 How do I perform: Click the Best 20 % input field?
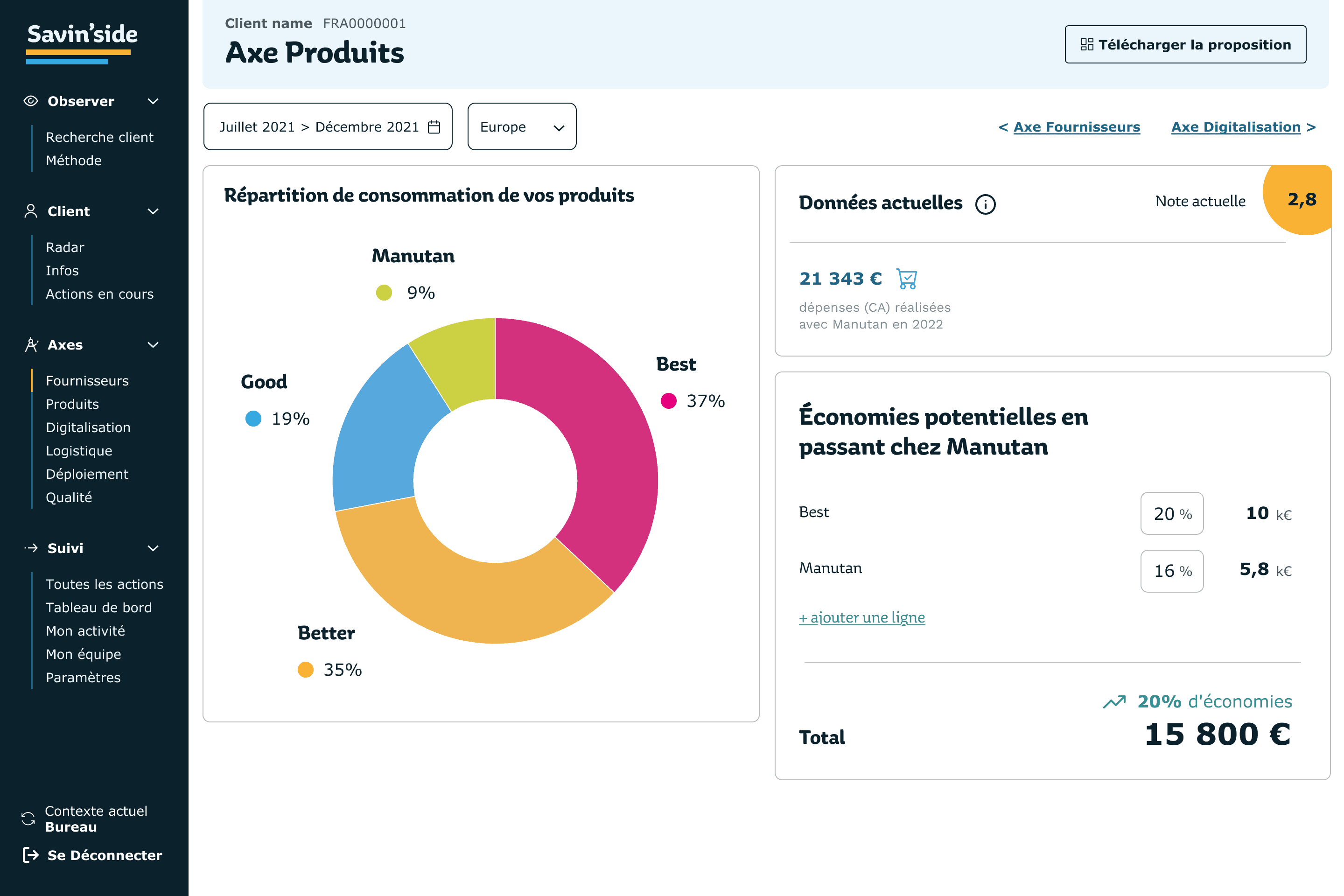[1171, 513]
